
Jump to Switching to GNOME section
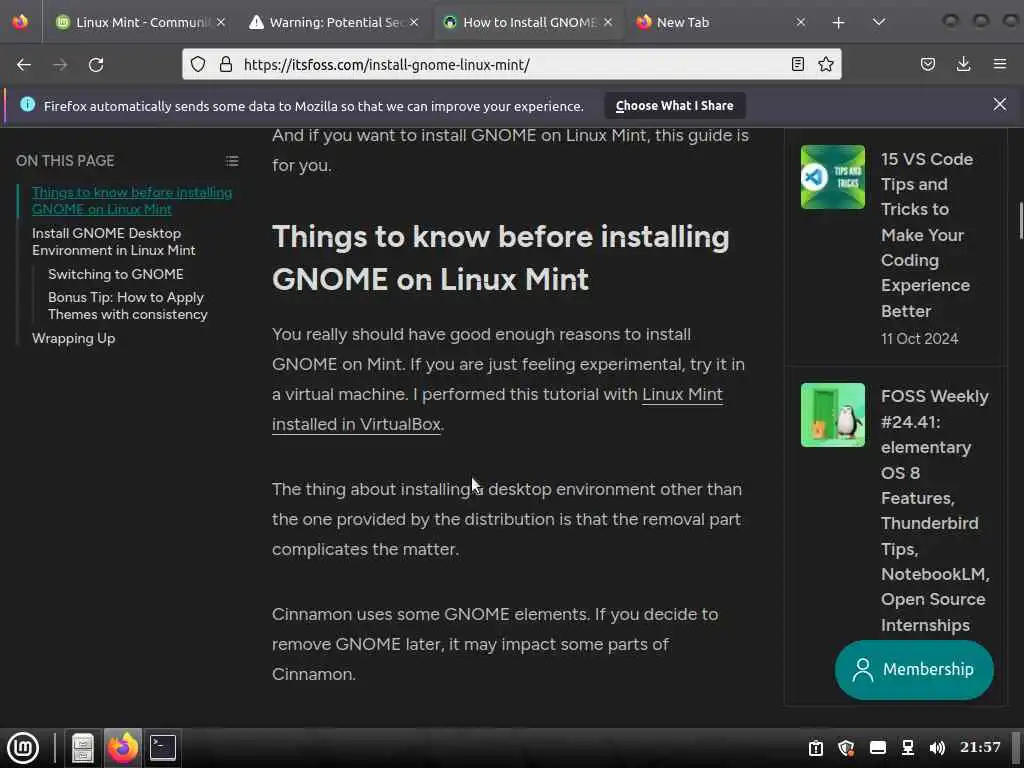click(x=116, y=274)
